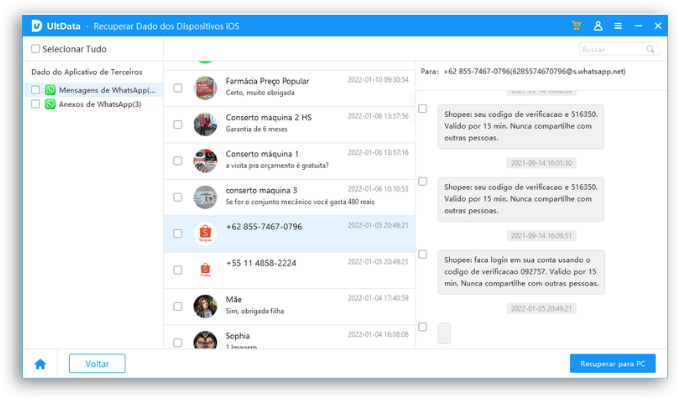
Task: Click the 2021-09-14 16:09:51 timestamp label
Action: pyautogui.click(x=541, y=236)
